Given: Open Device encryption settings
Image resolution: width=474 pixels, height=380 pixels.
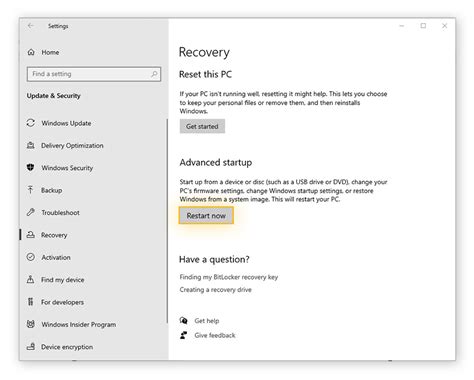Looking at the screenshot, I should pyautogui.click(x=67, y=347).
